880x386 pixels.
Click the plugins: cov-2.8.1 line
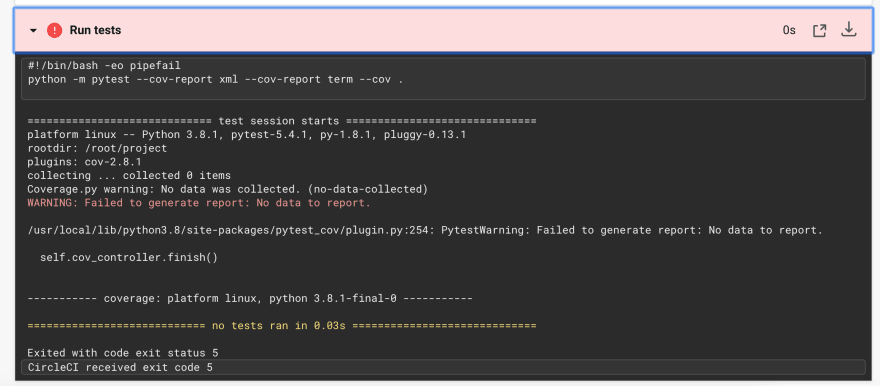(84, 162)
